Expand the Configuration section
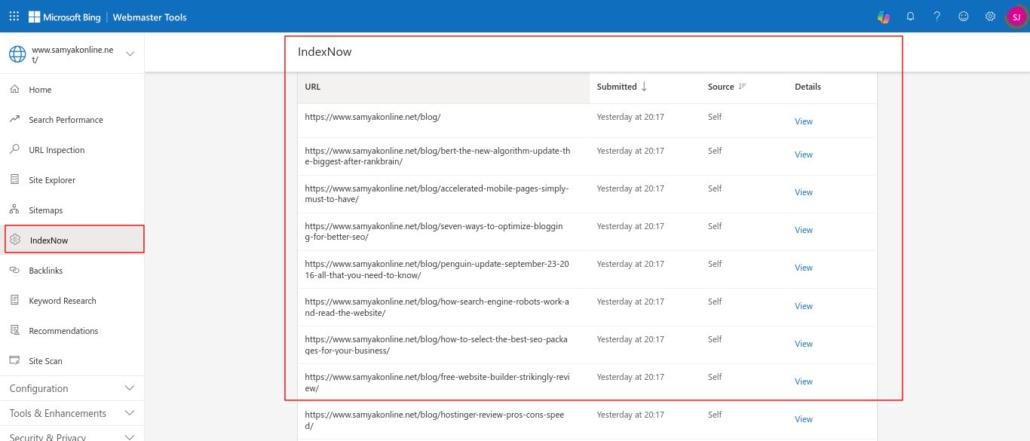 [x=72, y=388]
